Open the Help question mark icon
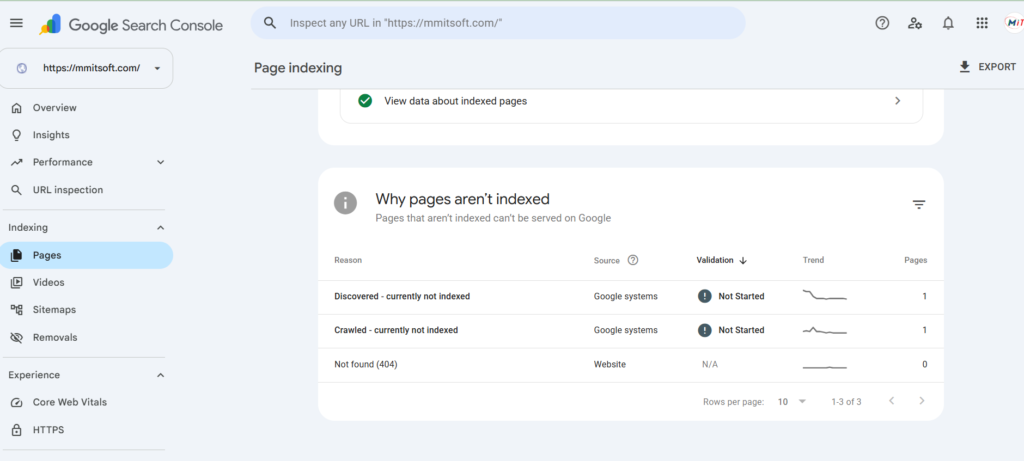Viewport: 1024px width, 461px height. (882, 23)
